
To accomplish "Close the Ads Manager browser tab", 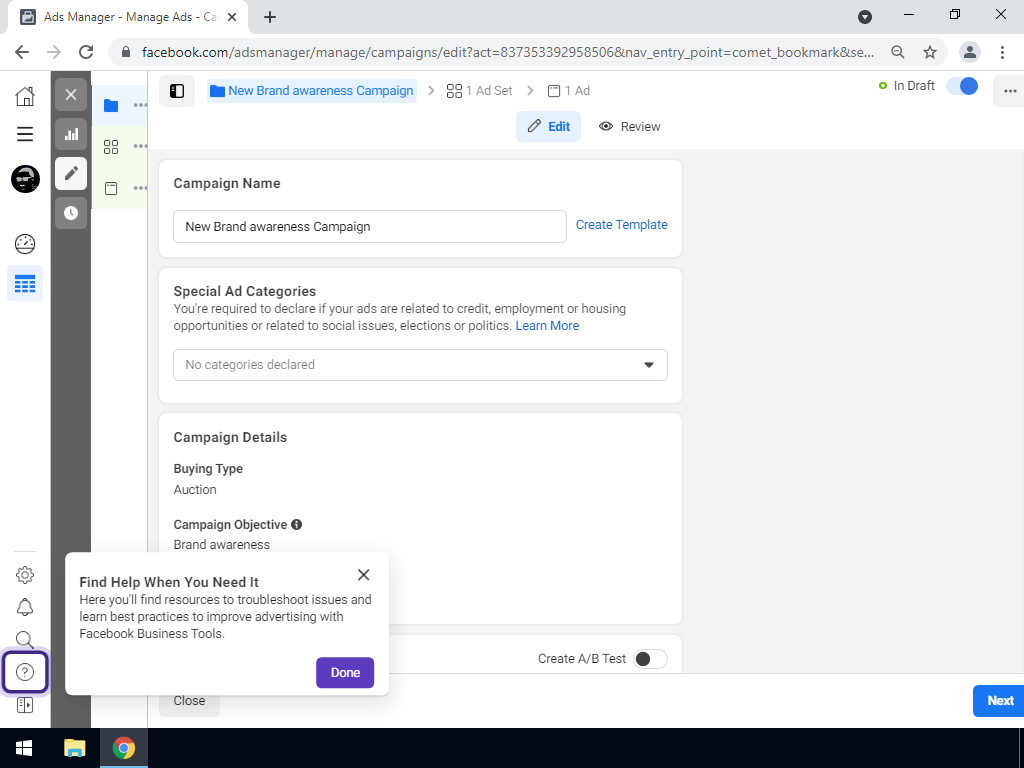I will 232,17.
